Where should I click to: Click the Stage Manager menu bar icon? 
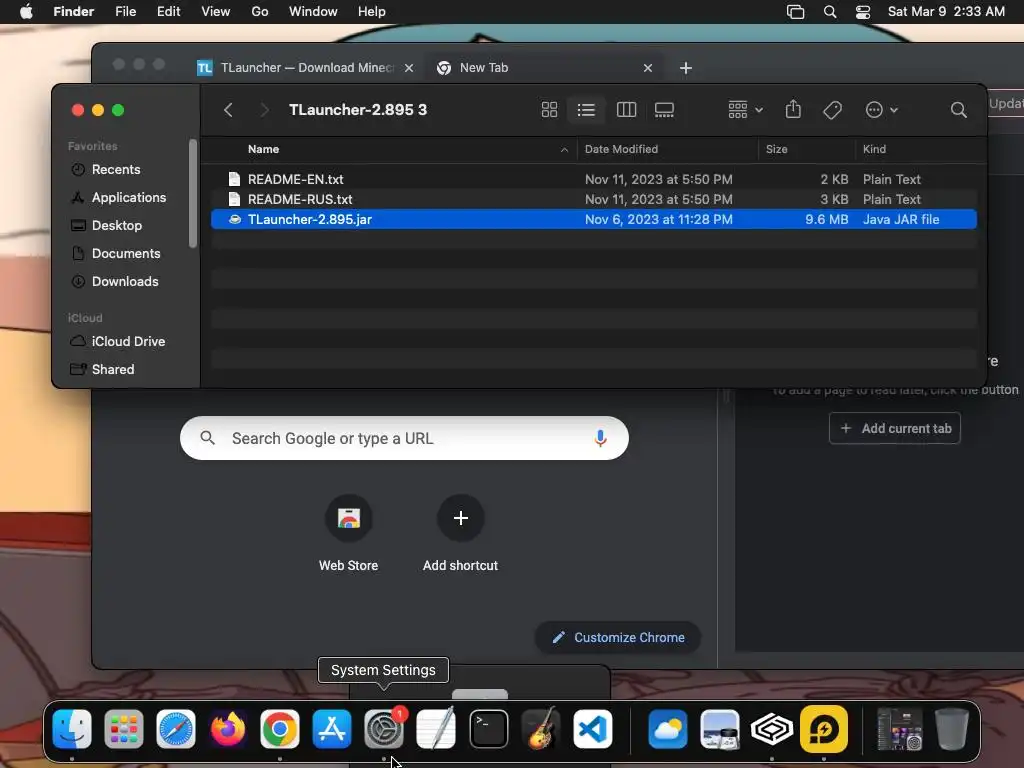coord(795,12)
